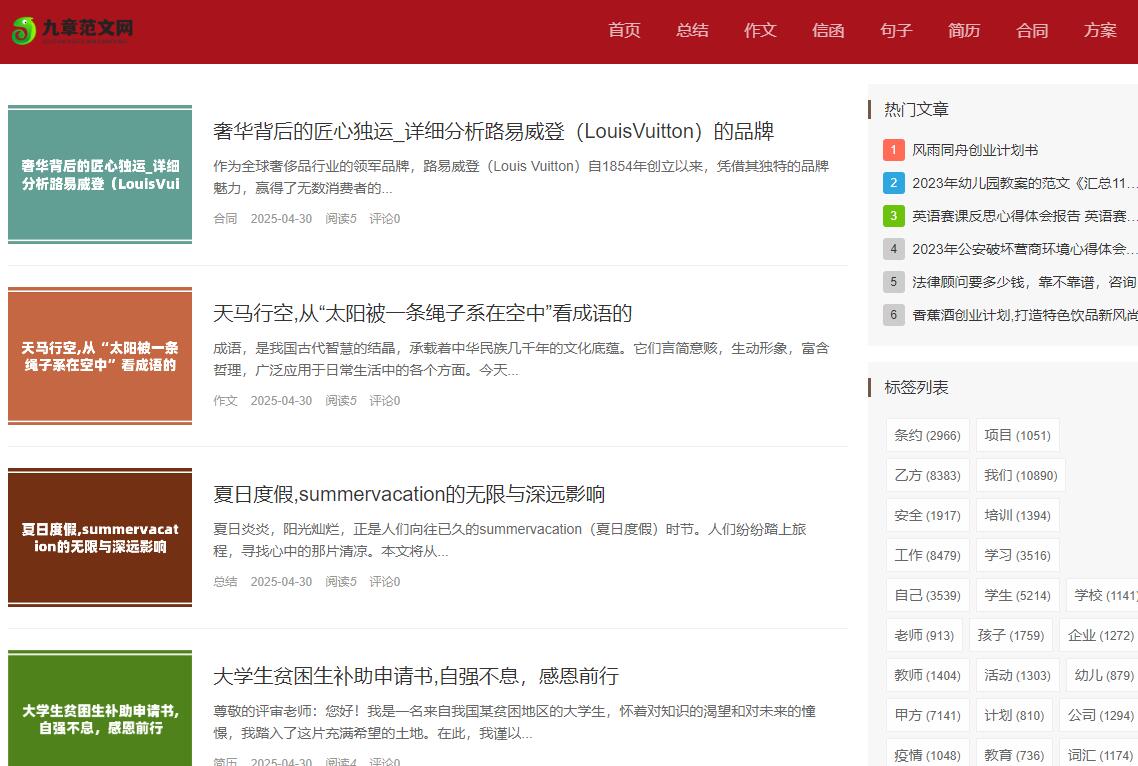Open article title 奢华背后的匠心独运 路易威登
This screenshot has width=1138, height=766.
click(x=493, y=131)
